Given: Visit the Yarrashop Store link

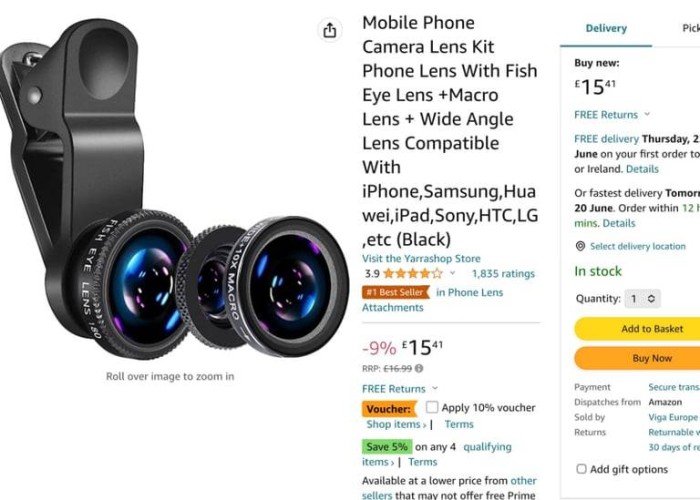Looking at the screenshot, I should point(421,259).
